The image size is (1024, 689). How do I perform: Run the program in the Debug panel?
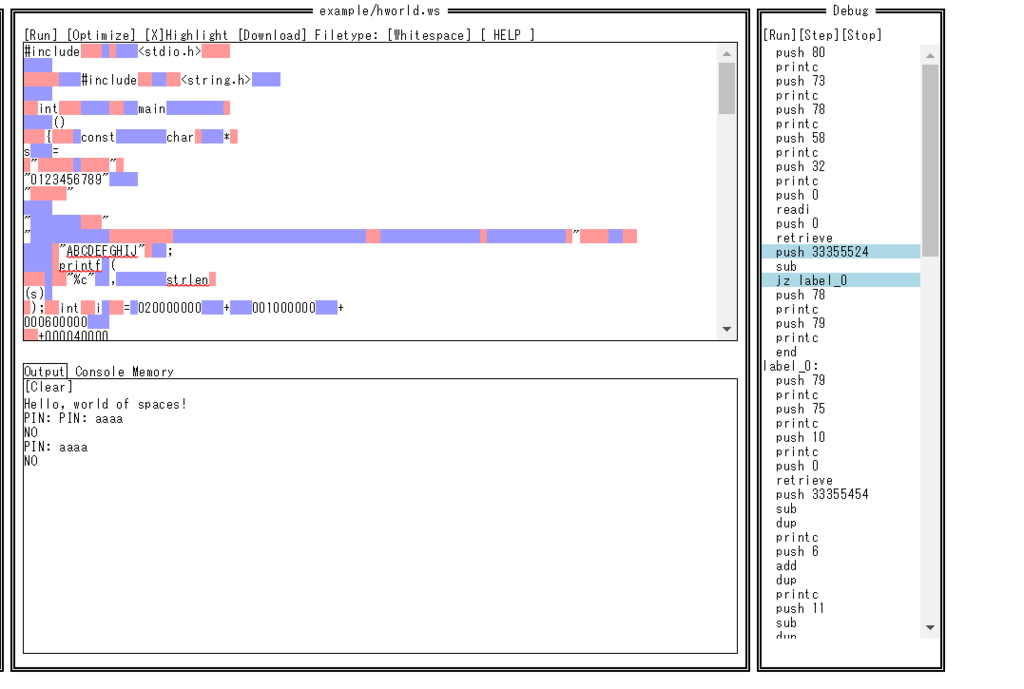[x=778, y=34]
